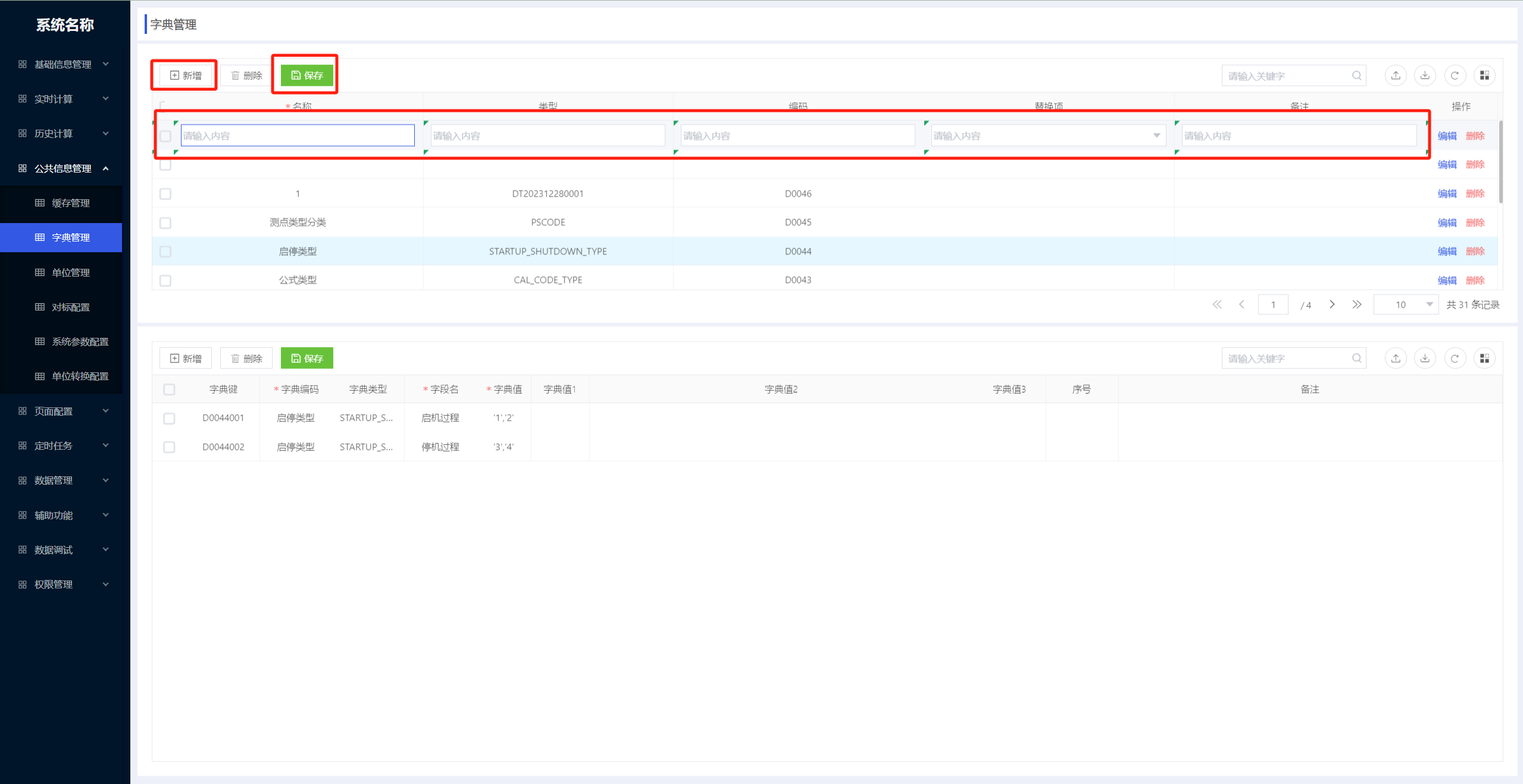This screenshot has width=1523, height=784.
Task: Click the download icon above the lower table
Action: [1425, 358]
